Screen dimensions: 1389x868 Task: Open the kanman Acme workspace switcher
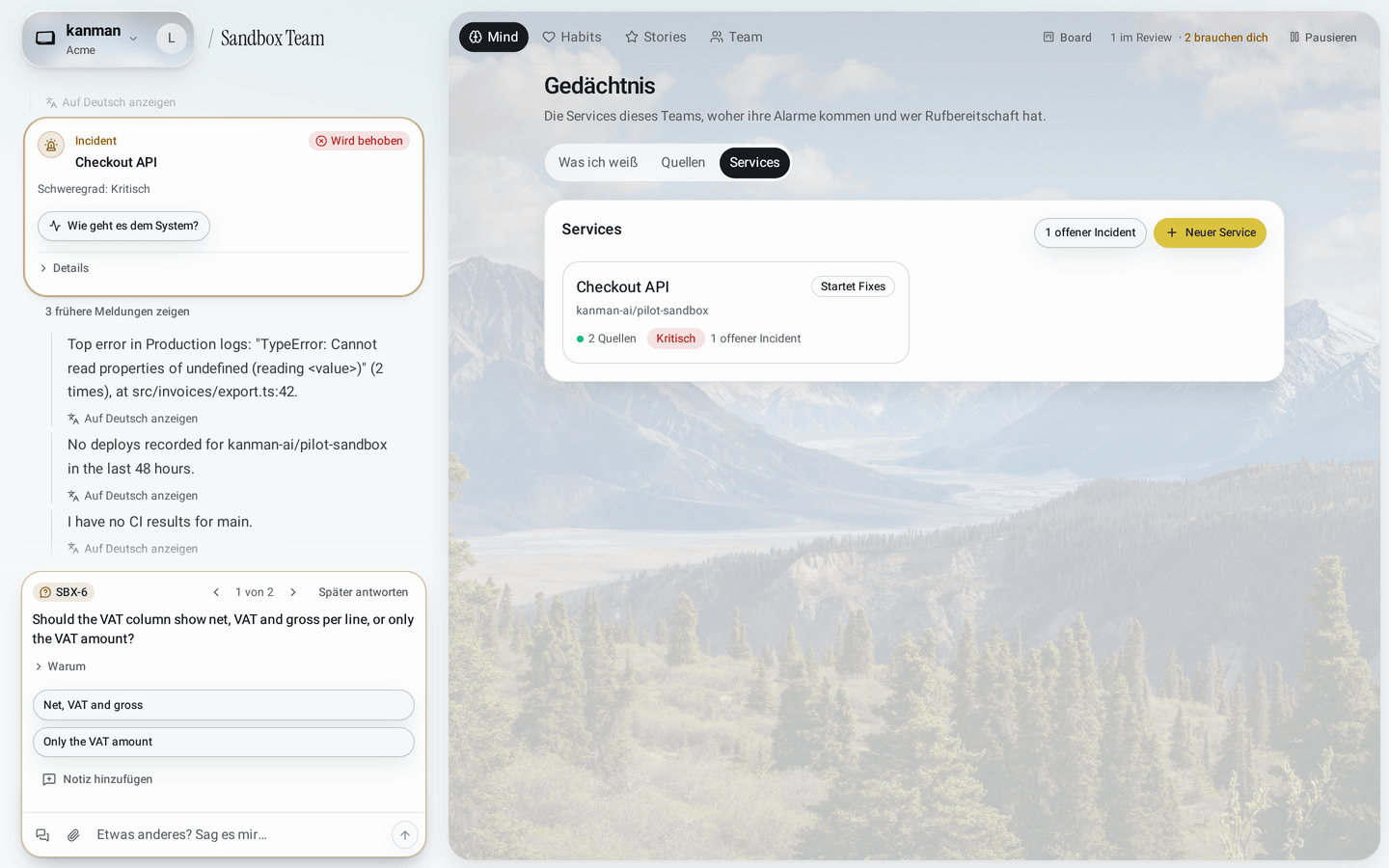click(x=88, y=39)
